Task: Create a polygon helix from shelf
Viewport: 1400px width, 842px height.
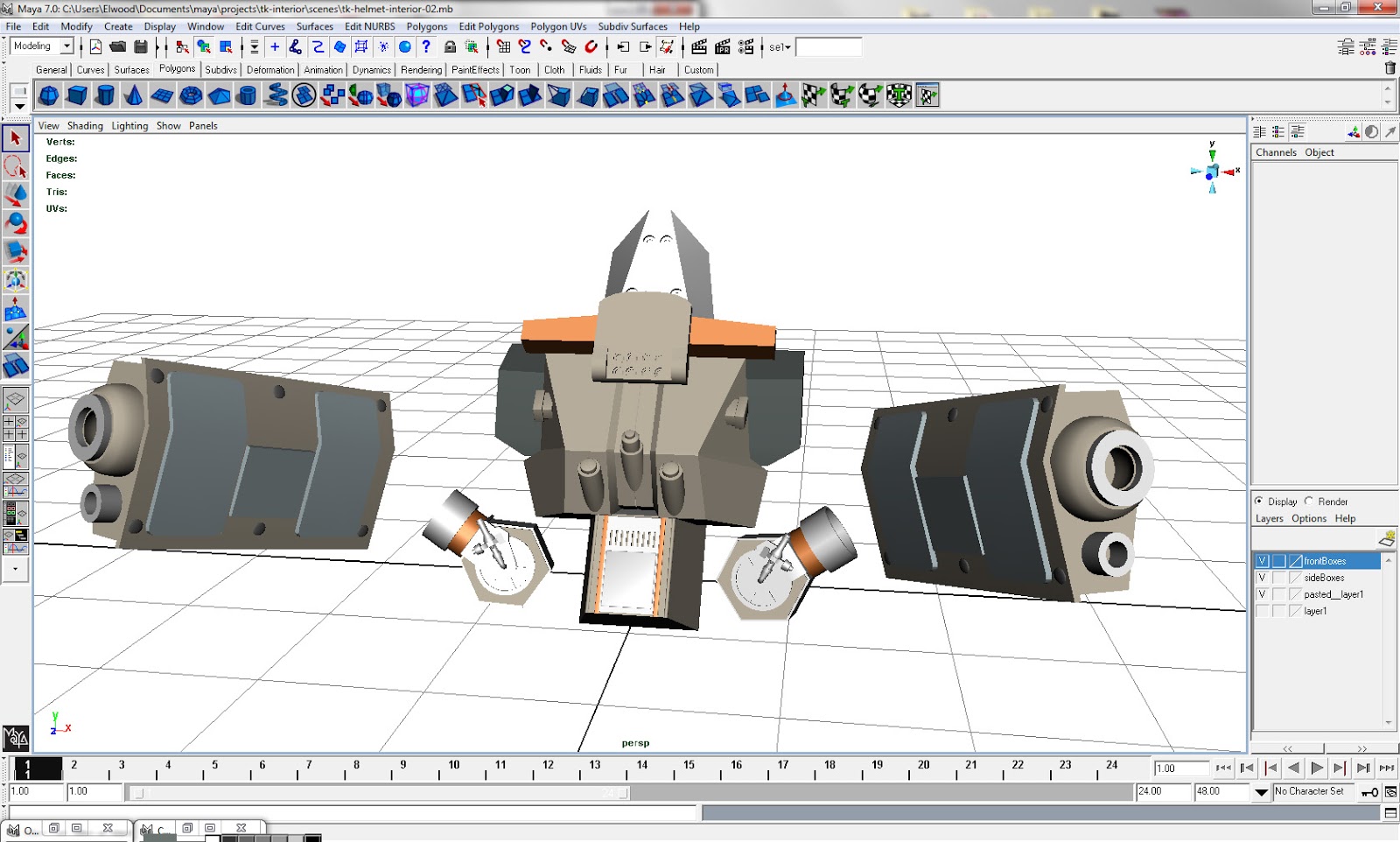Action: [x=276, y=95]
